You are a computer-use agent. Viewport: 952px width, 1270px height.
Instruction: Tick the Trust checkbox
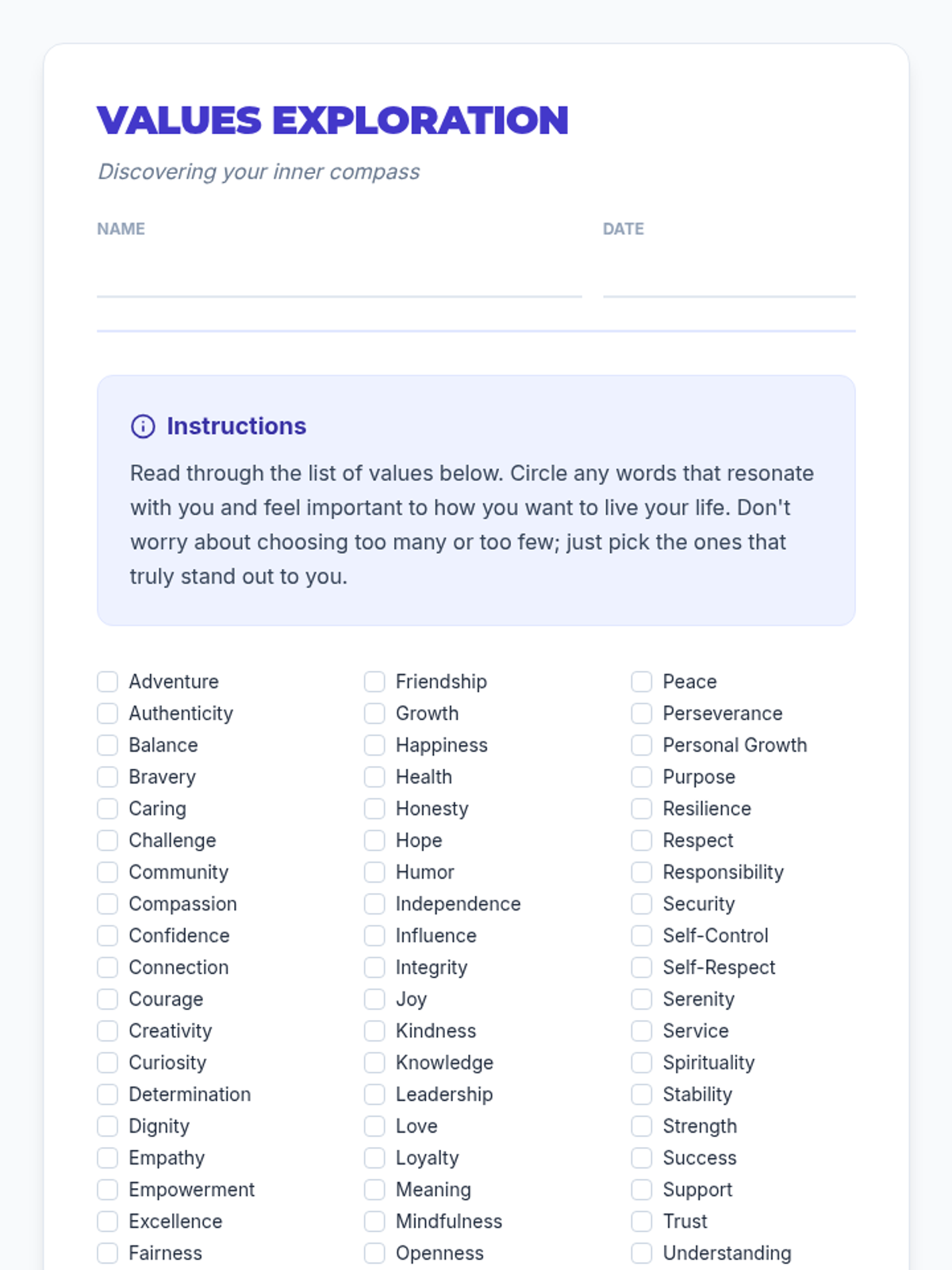point(642,1222)
